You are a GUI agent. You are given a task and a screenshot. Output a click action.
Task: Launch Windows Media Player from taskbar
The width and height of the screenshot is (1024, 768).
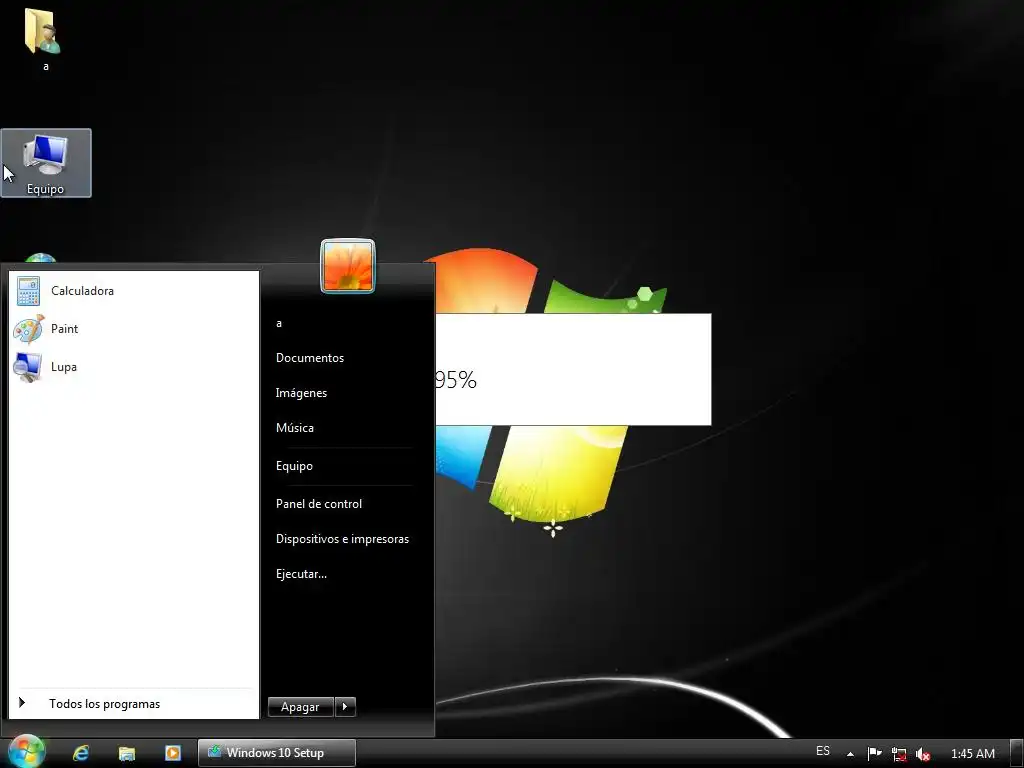[x=172, y=753]
